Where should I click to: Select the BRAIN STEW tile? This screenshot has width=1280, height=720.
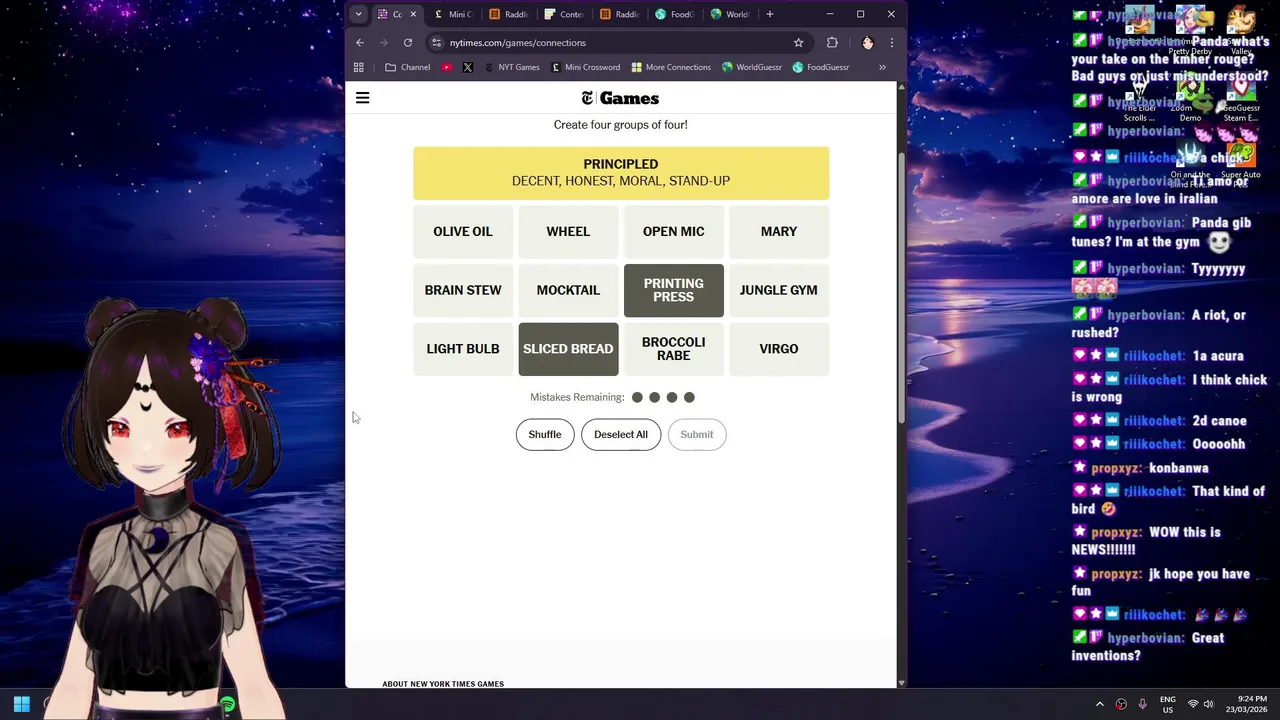[x=463, y=290]
